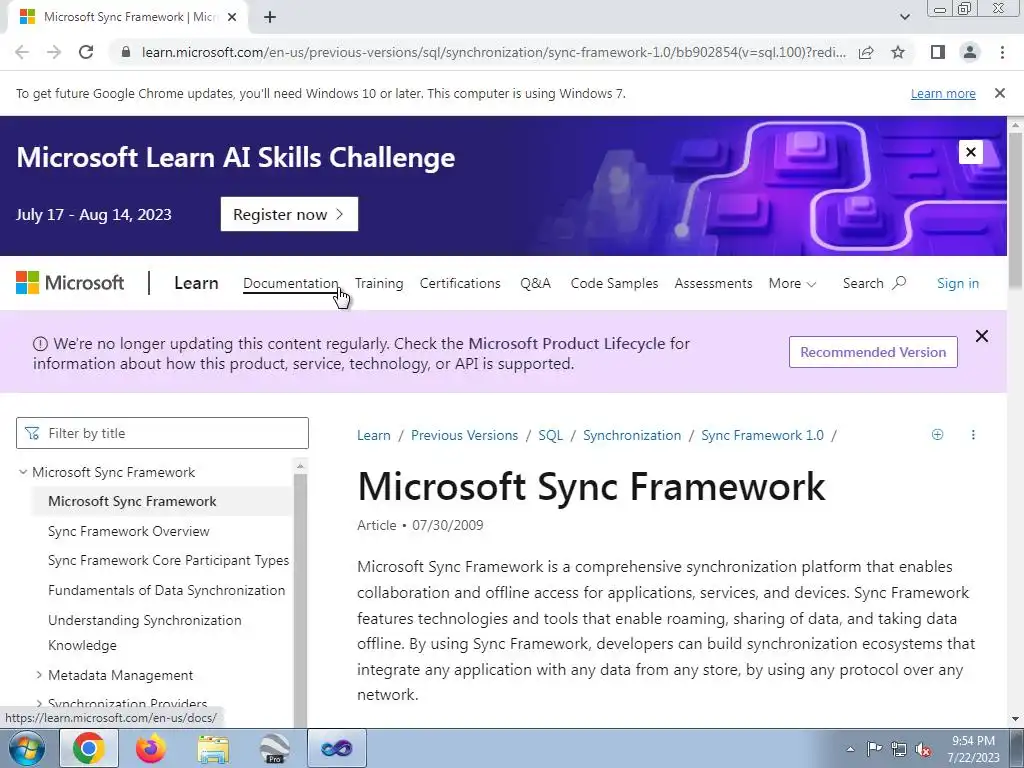Follow the Microsoft Product Lifecycle link
1024x768 pixels.
[567, 344]
